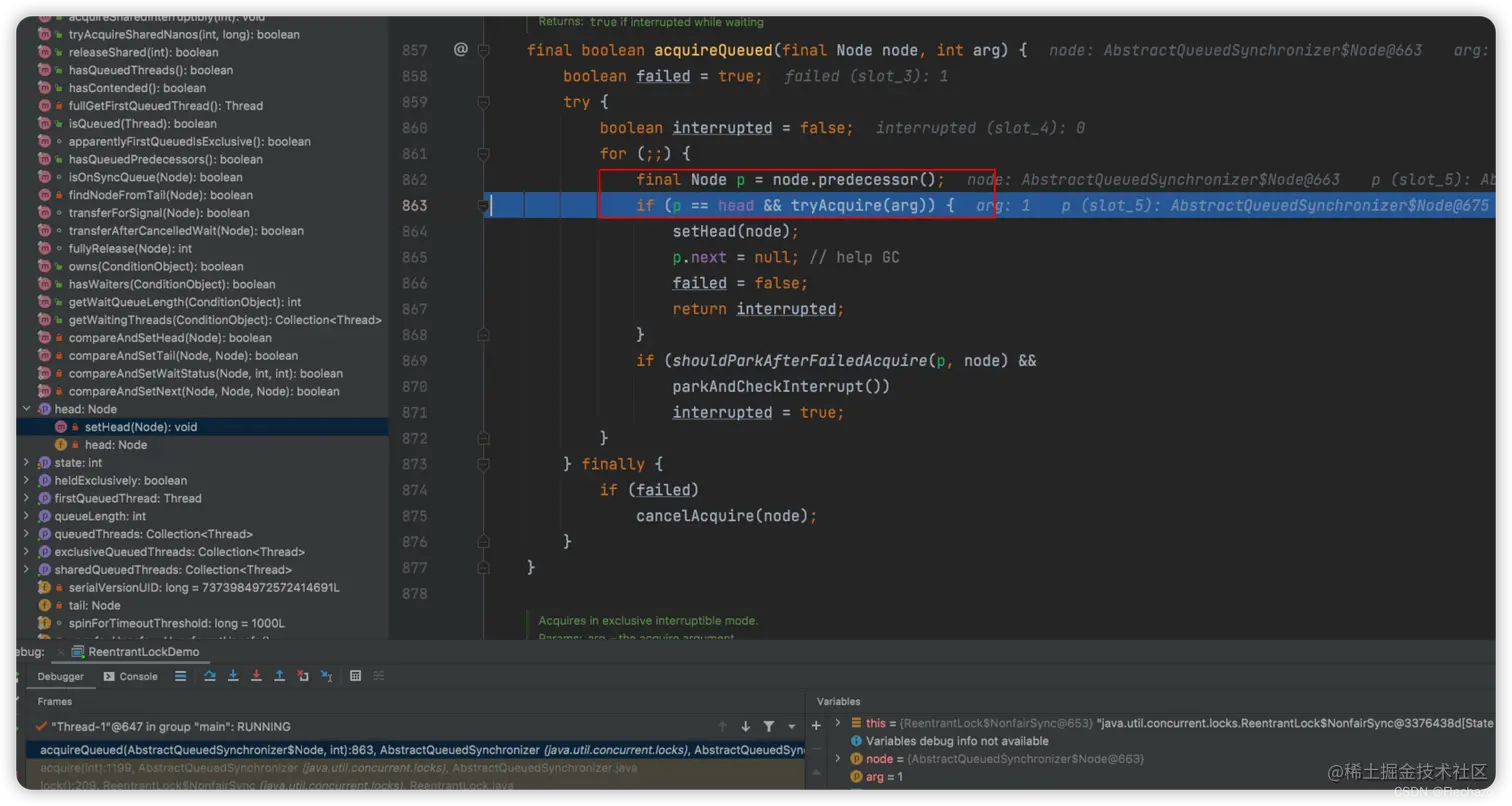Expand queuedThreads: Collection<Thread> property
This screenshot has height=806, width=1512.
click(x=27, y=534)
